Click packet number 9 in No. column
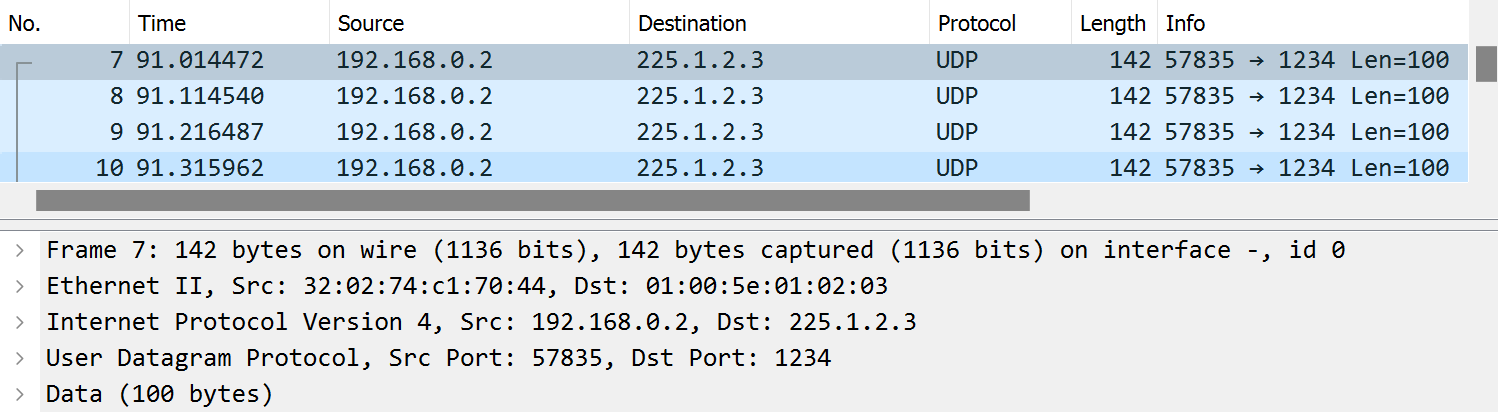 116,132
